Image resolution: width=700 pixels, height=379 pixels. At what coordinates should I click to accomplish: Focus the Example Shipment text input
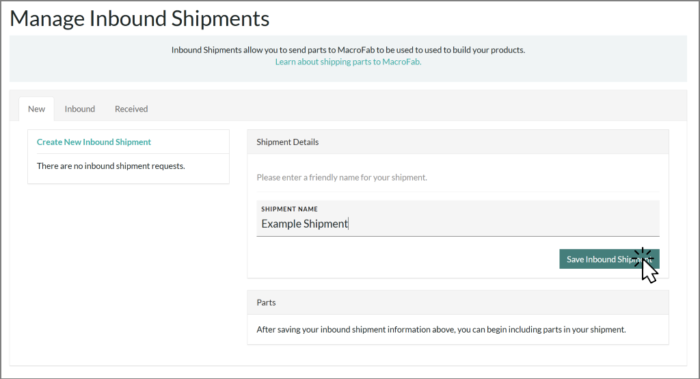[458, 218]
